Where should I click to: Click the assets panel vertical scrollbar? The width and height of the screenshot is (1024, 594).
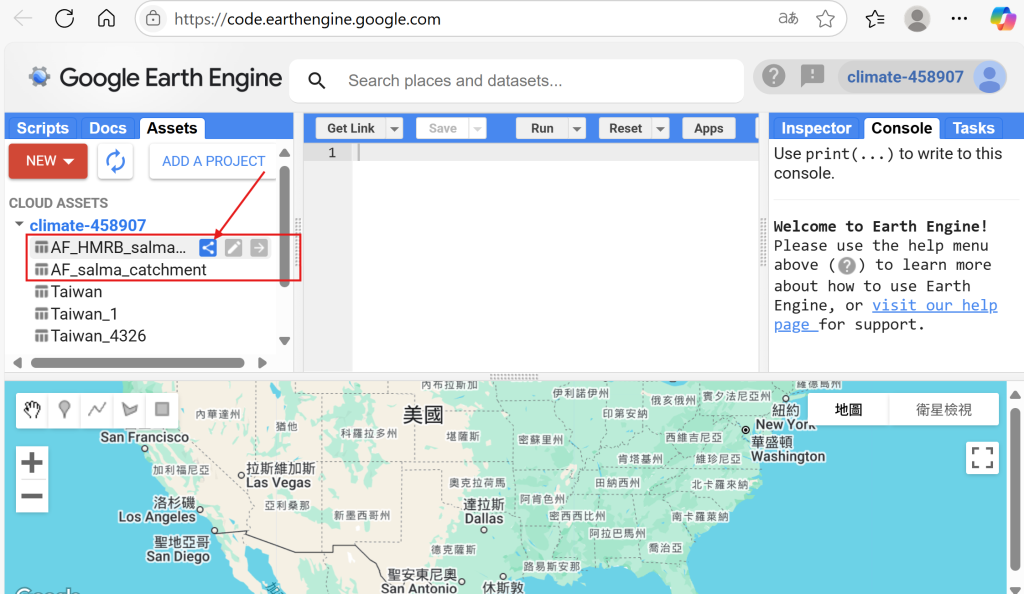coord(284,226)
